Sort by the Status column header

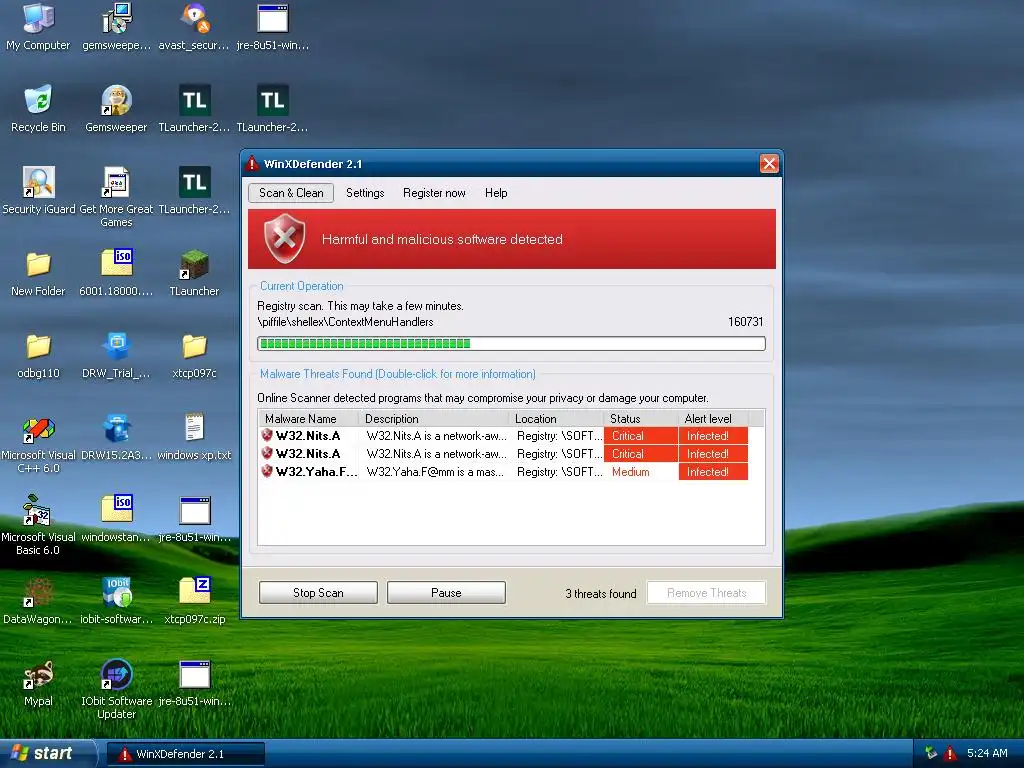coord(641,419)
